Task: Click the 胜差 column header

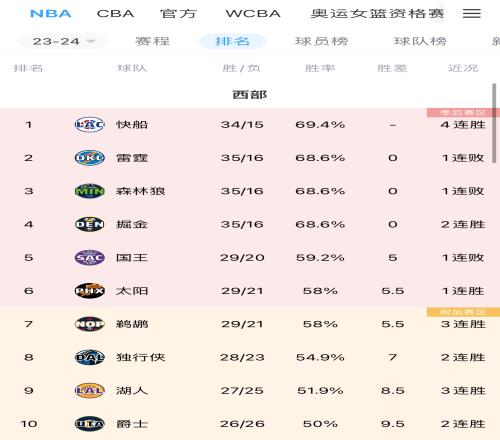Action: (x=392, y=68)
